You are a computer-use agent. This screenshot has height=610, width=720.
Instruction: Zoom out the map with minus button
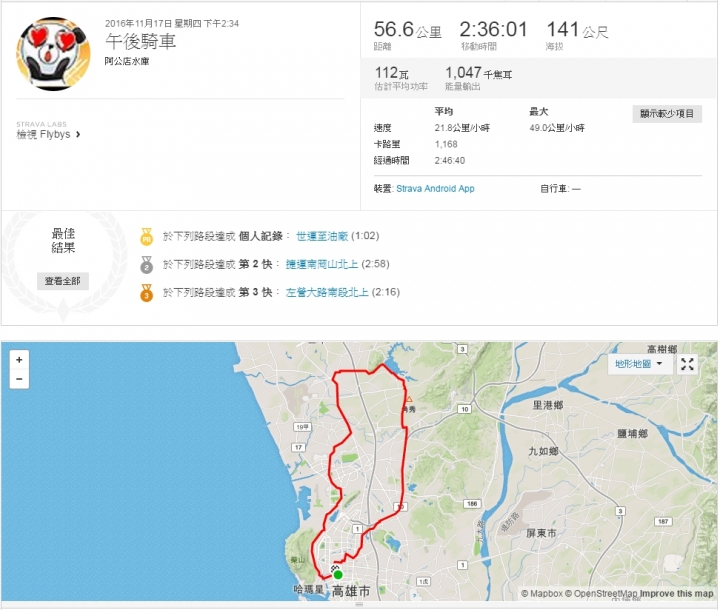pos(19,379)
